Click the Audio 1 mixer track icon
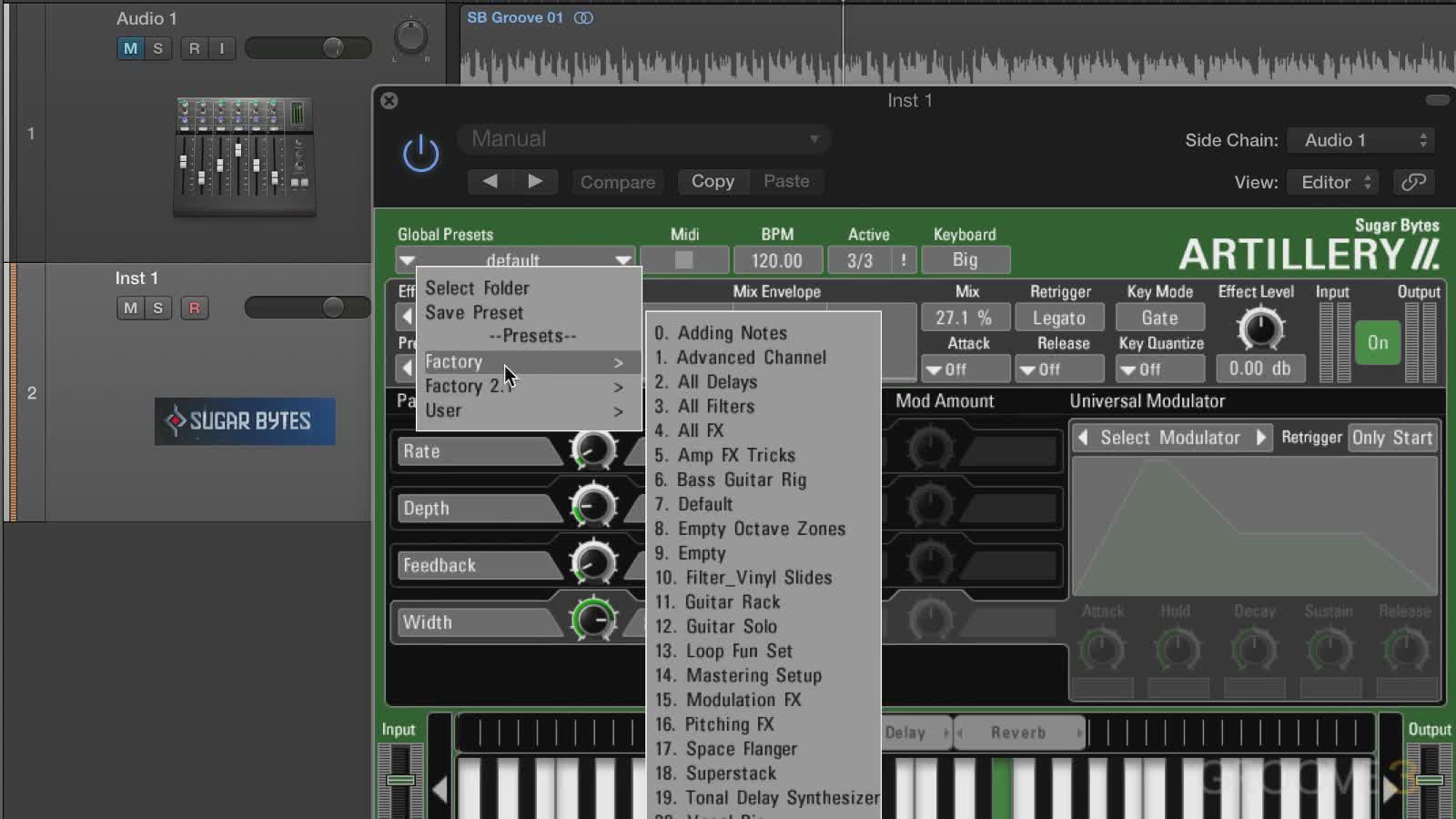Image resolution: width=1456 pixels, height=819 pixels. coord(244,157)
